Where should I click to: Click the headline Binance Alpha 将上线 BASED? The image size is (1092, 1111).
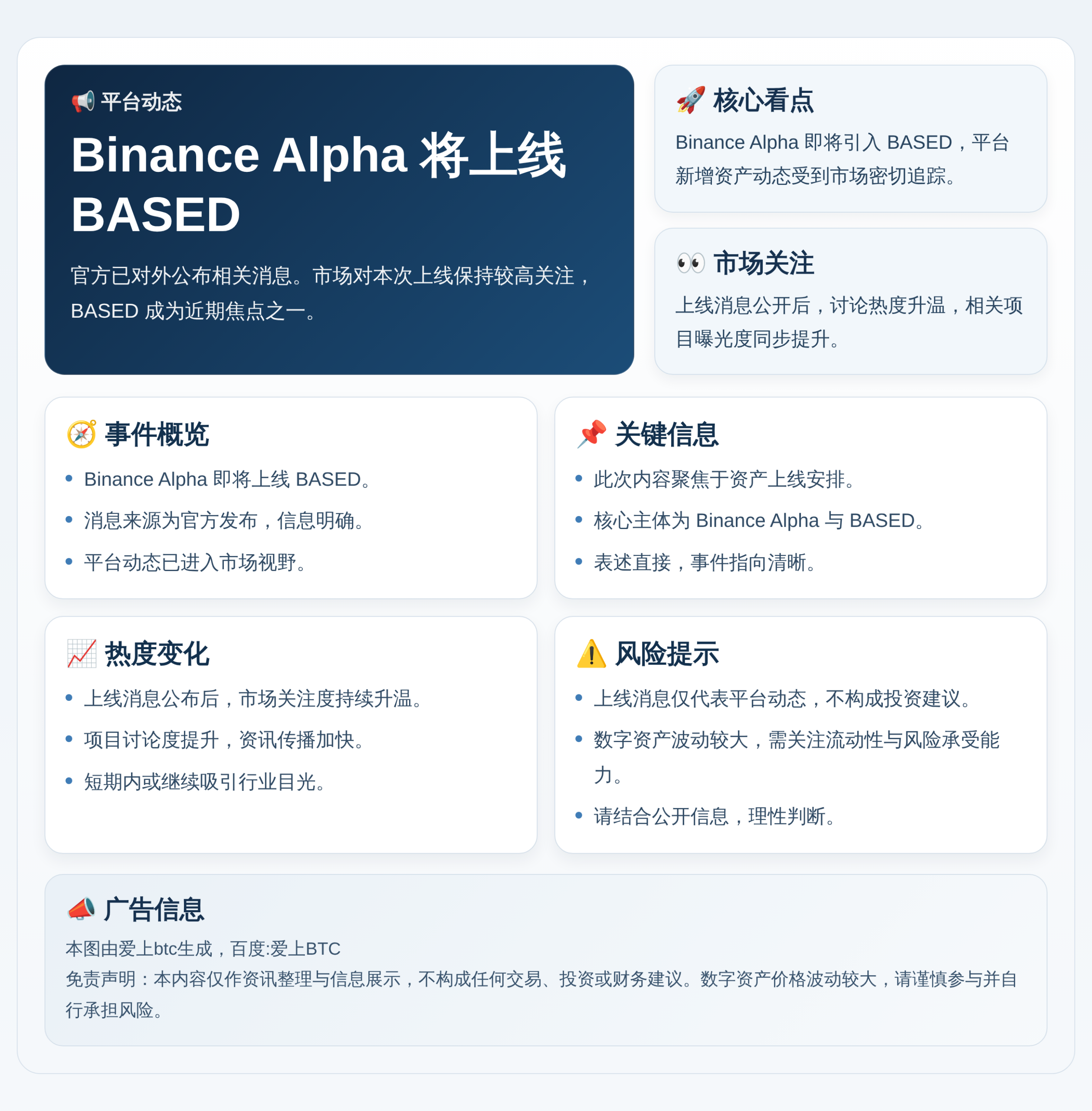pos(318,184)
